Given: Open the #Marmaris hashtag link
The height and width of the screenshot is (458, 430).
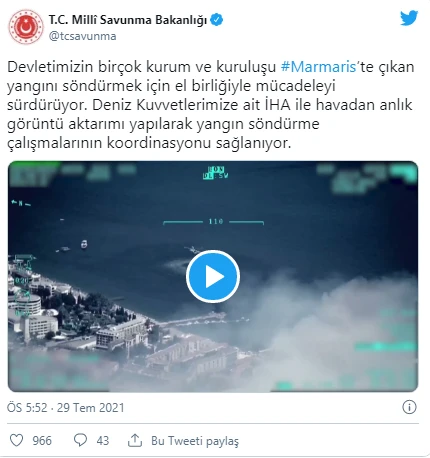Looking at the screenshot, I should coord(319,67).
